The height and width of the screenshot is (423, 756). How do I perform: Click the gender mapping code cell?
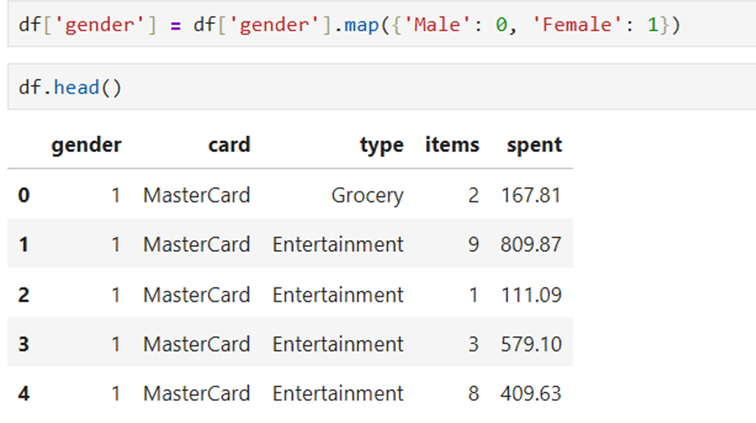click(x=382, y=24)
